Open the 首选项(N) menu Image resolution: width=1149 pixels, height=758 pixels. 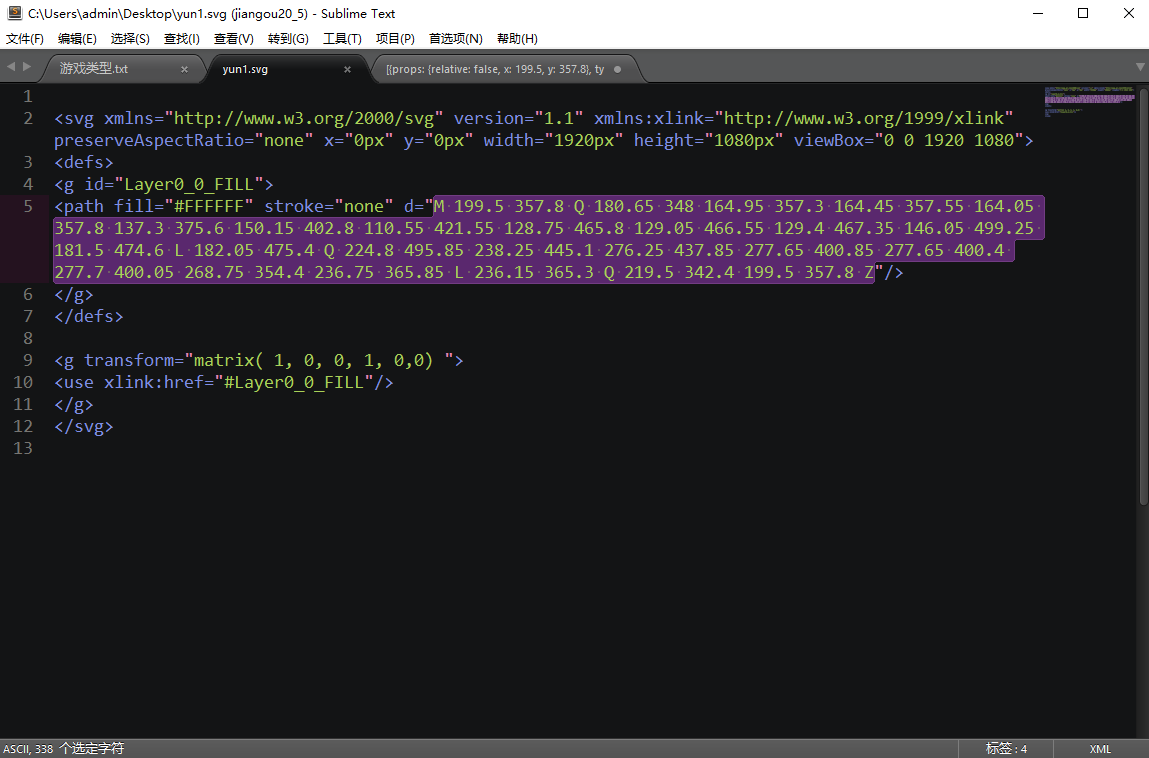[x=455, y=39]
